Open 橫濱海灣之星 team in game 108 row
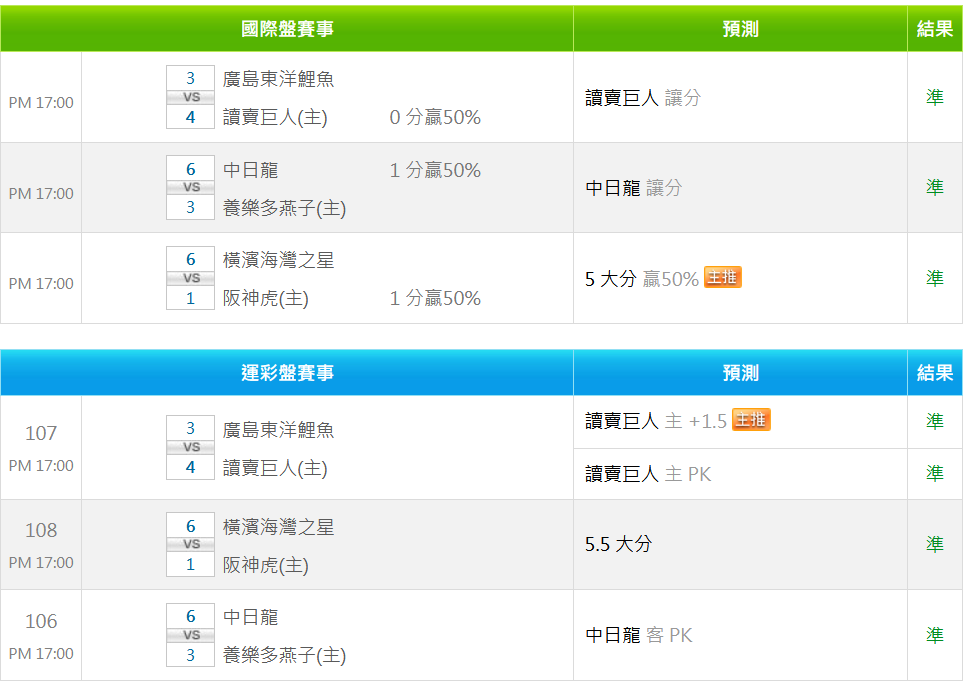 pyautogui.click(x=278, y=527)
